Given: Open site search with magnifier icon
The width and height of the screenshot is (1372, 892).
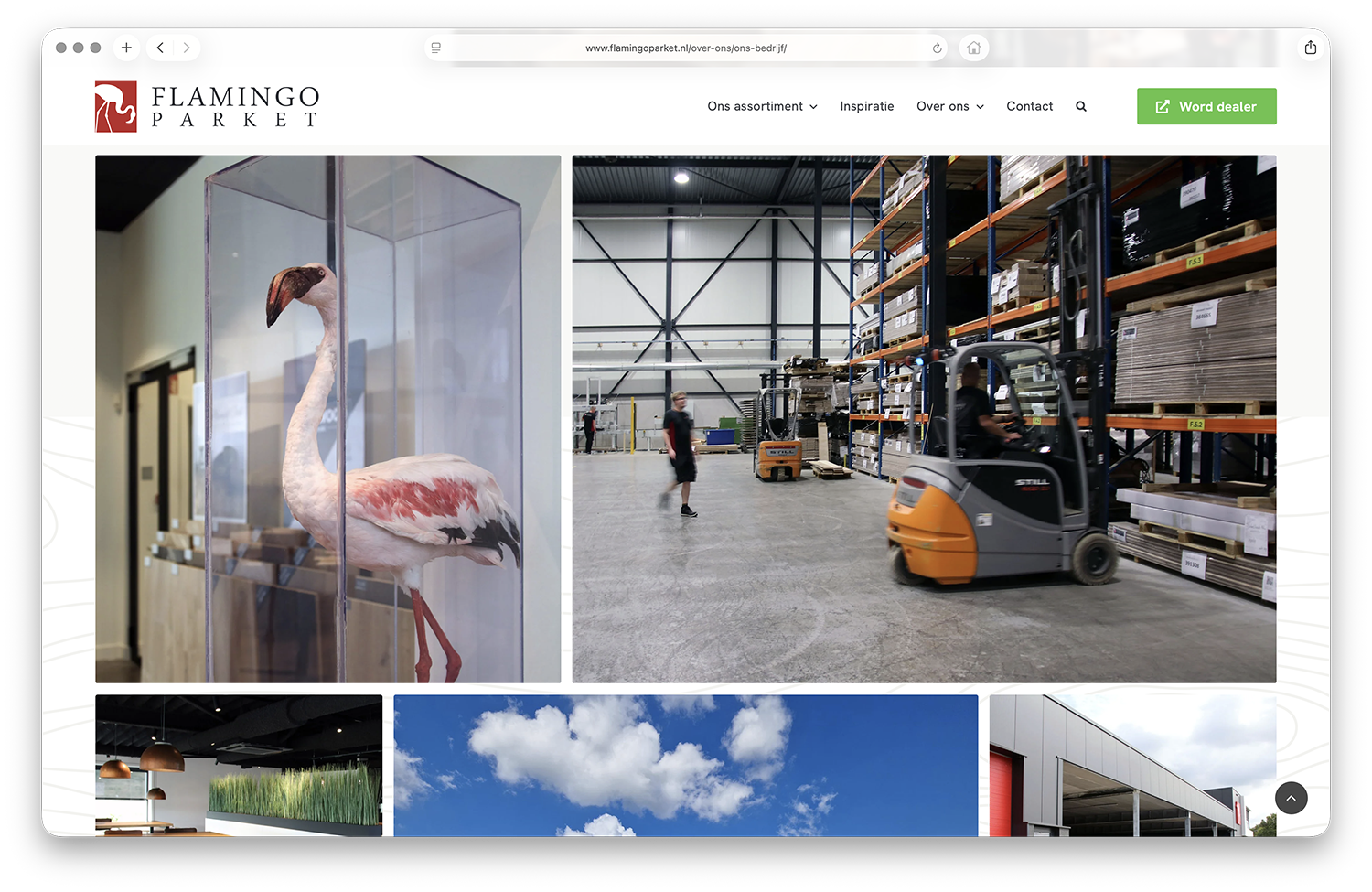Looking at the screenshot, I should 1081,106.
